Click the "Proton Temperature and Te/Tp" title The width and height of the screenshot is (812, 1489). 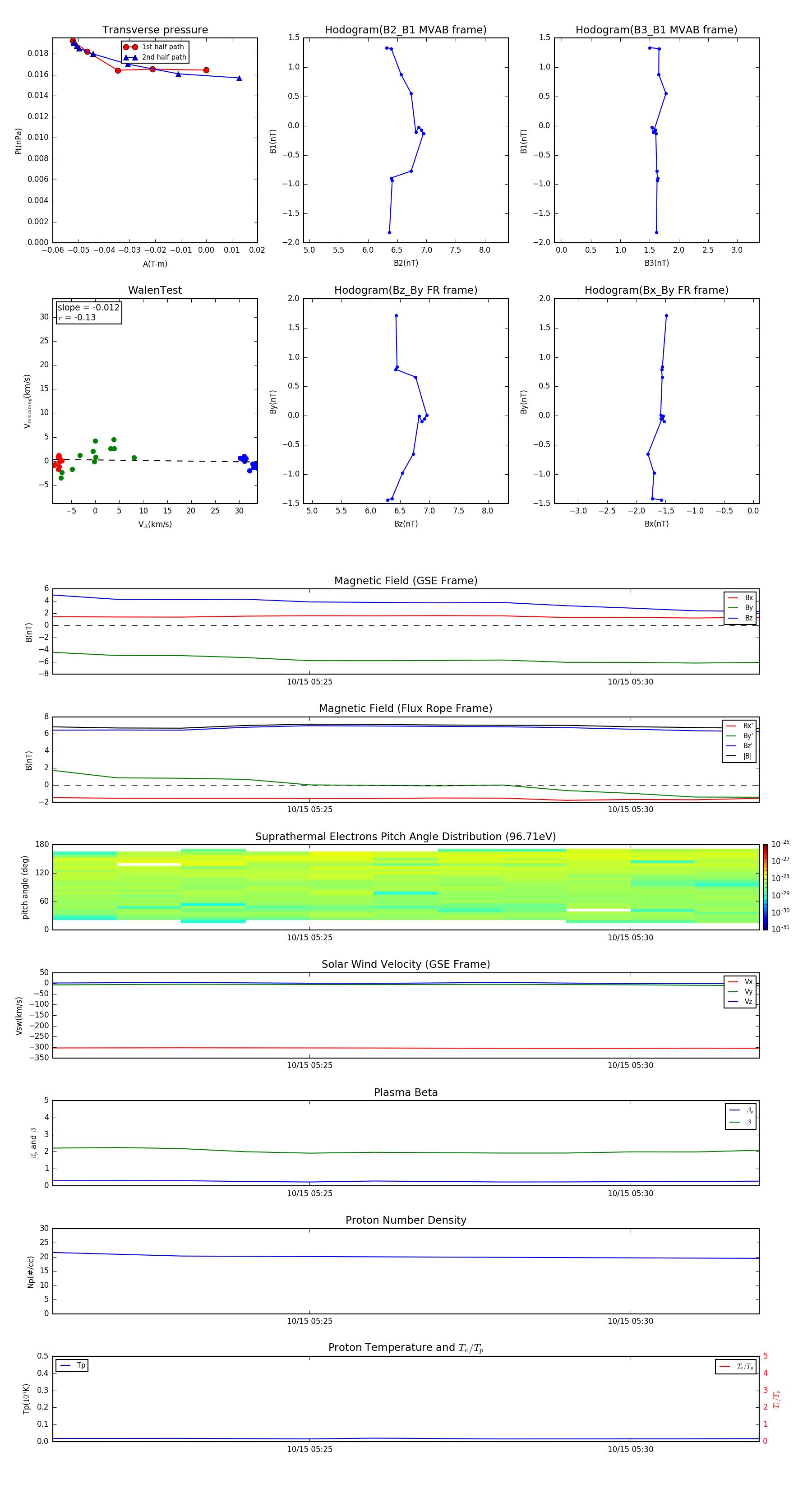pyautogui.click(x=406, y=1348)
